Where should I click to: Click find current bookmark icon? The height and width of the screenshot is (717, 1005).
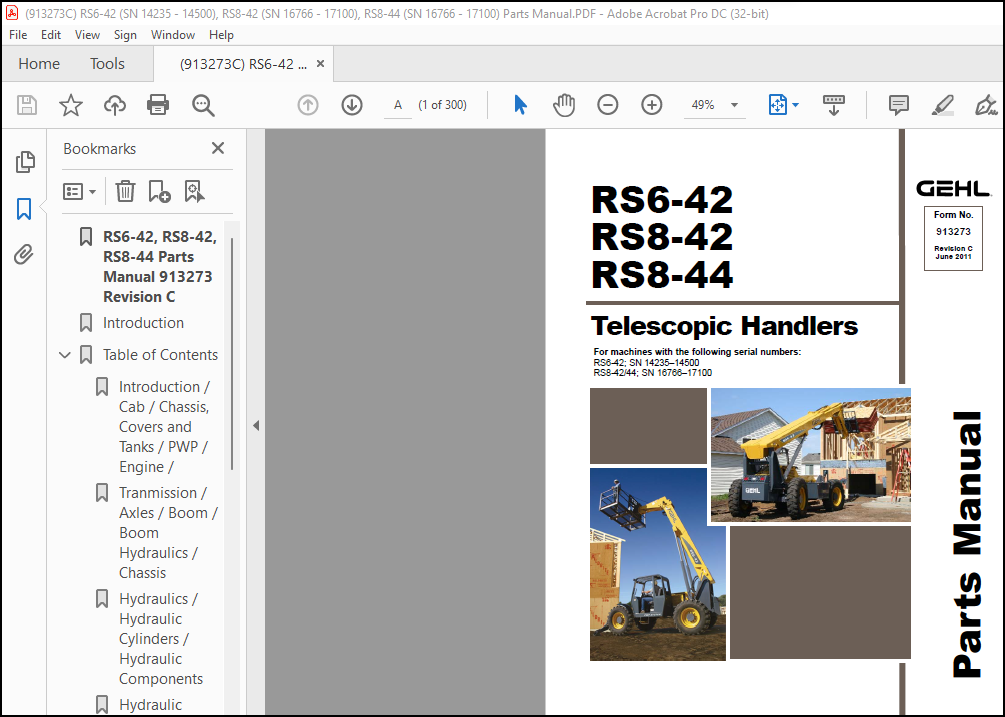click(x=194, y=191)
